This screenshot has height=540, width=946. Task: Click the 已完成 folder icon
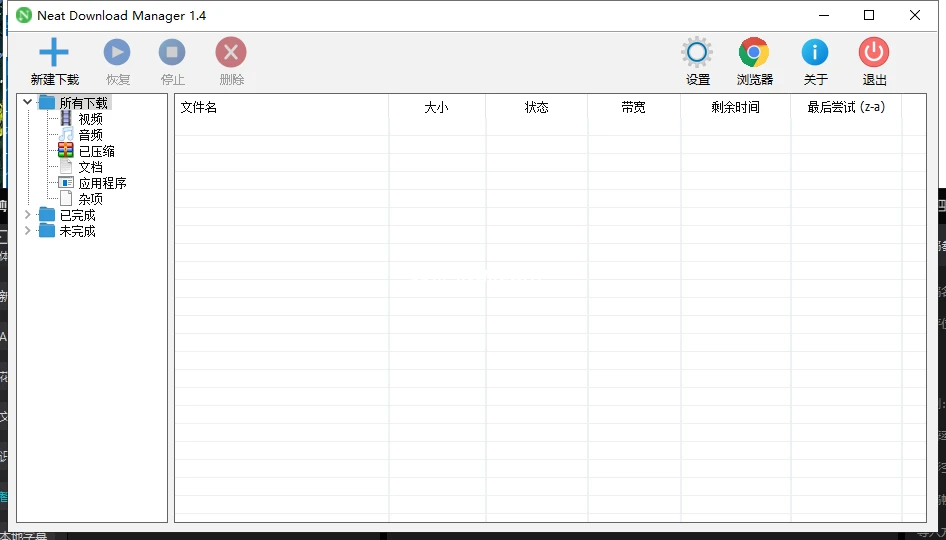point(47,214)
